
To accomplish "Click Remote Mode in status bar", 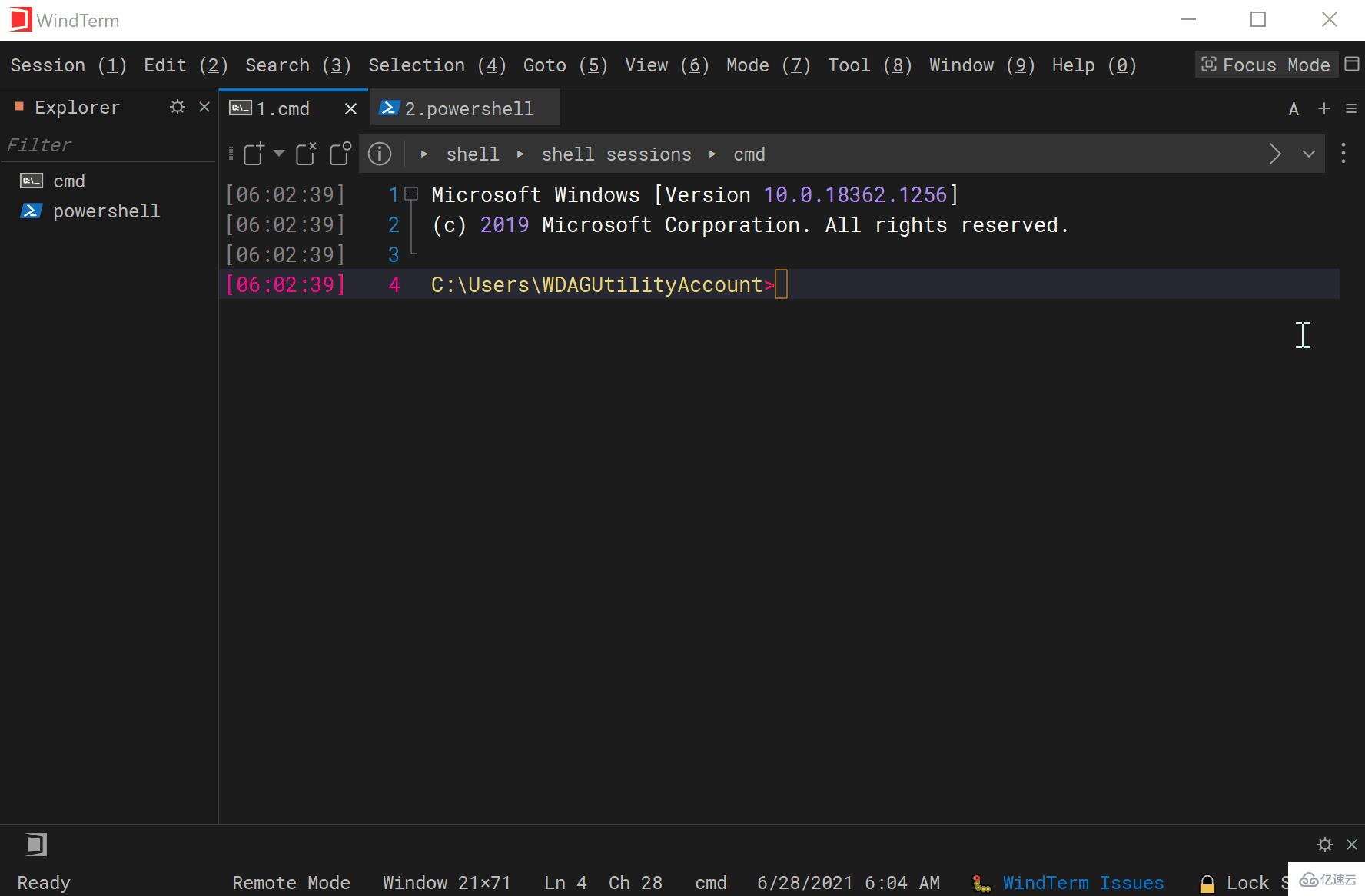I will click(x=291, y=883).
